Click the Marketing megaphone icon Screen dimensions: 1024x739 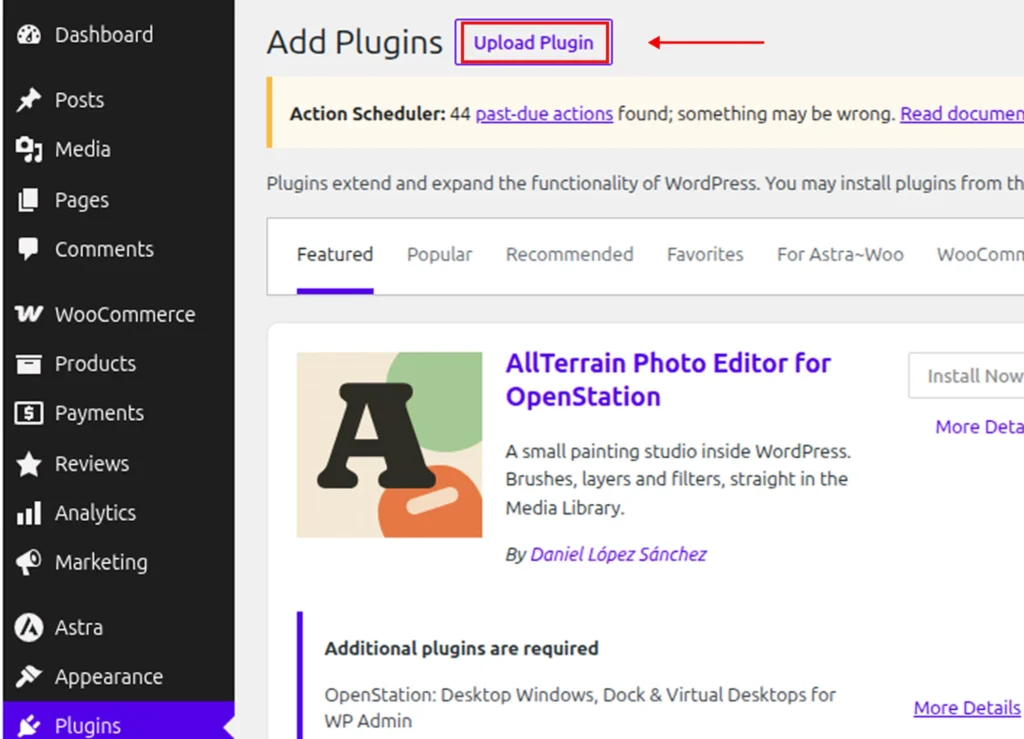[x=29, y=562]
